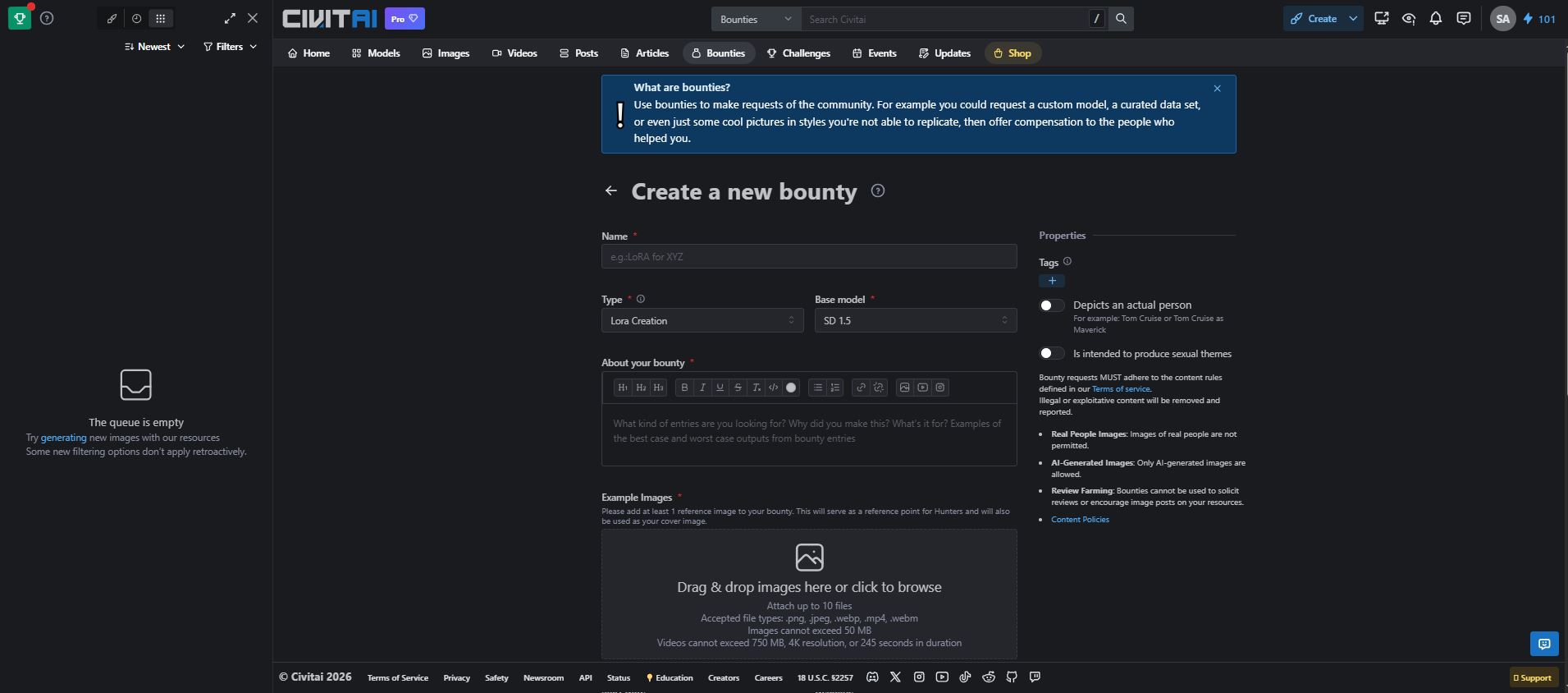Click the image drop zone to browse
The image size is (1568, 693).
[x=809, y=594]
